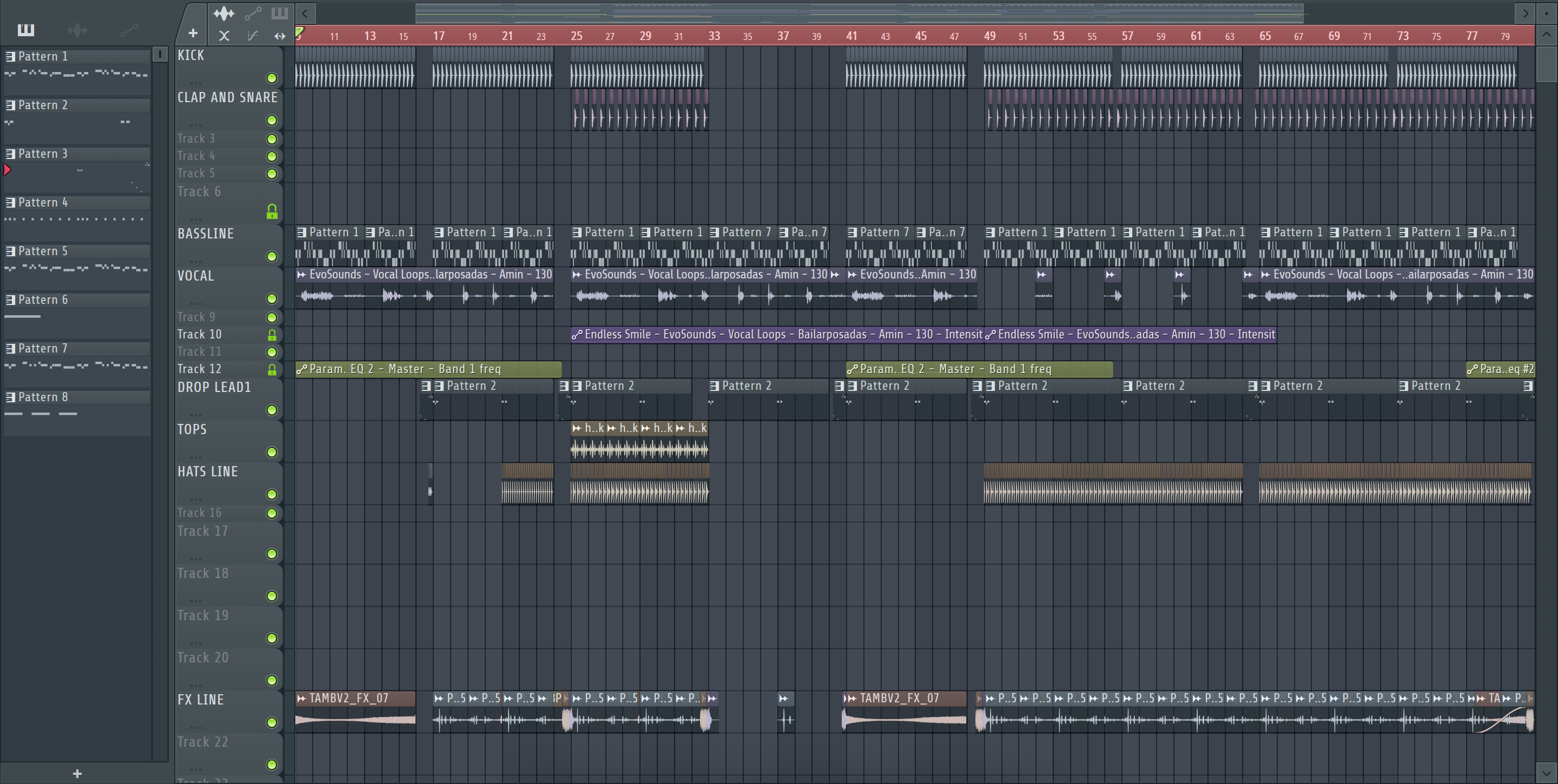Screen dimensions: 1558x784
Task: Click the vertical scroll down arrow
Action: click(x=1547, y=772)
